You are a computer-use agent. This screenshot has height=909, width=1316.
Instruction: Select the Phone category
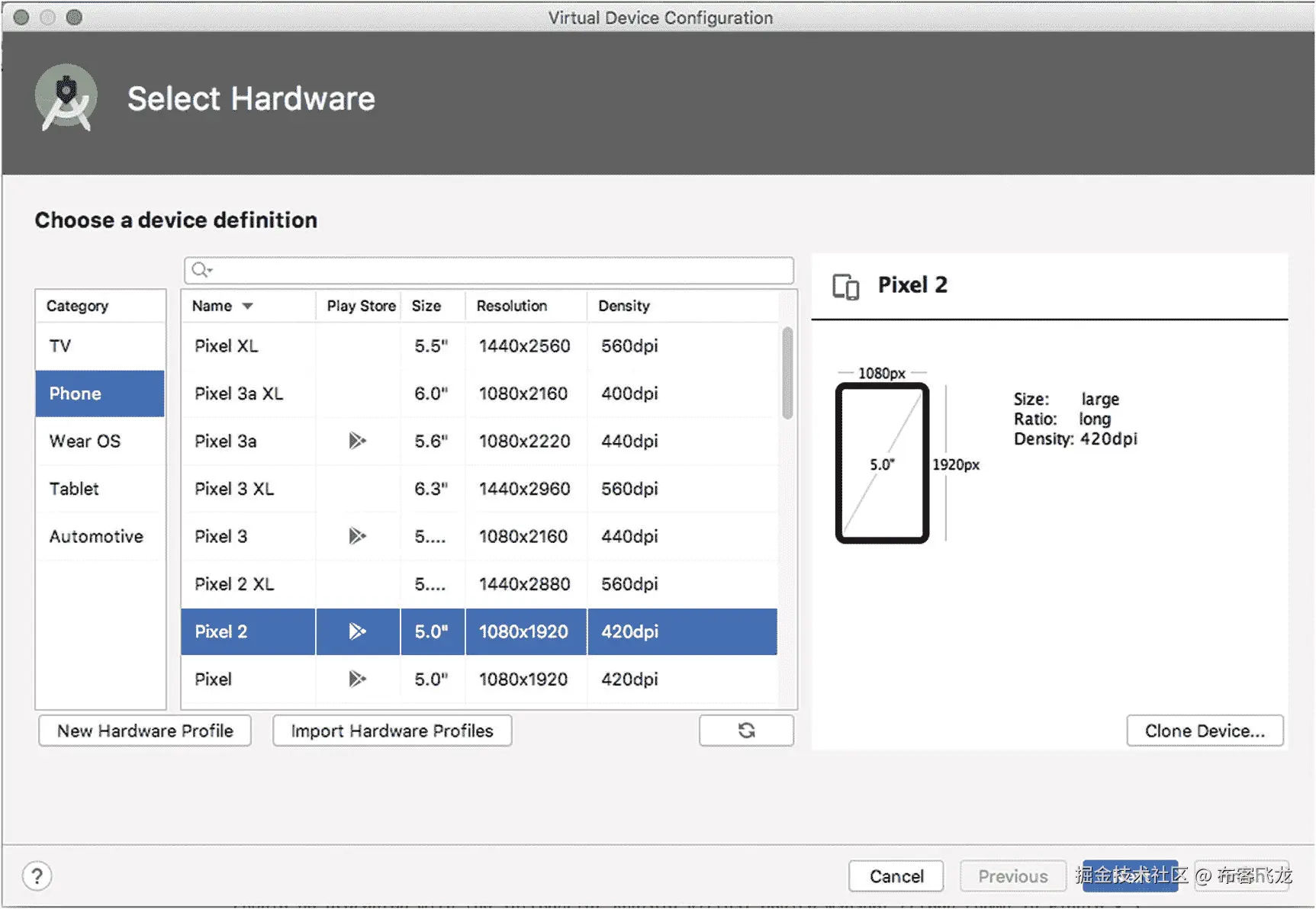tap(100, 393)
